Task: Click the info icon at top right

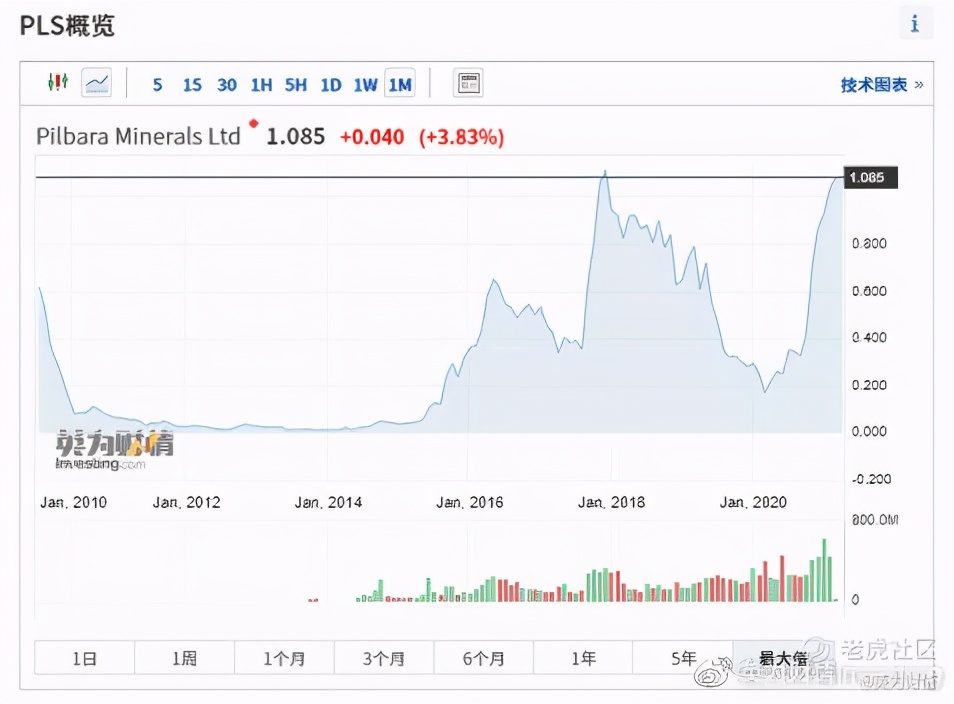Action: coord(915,22)
